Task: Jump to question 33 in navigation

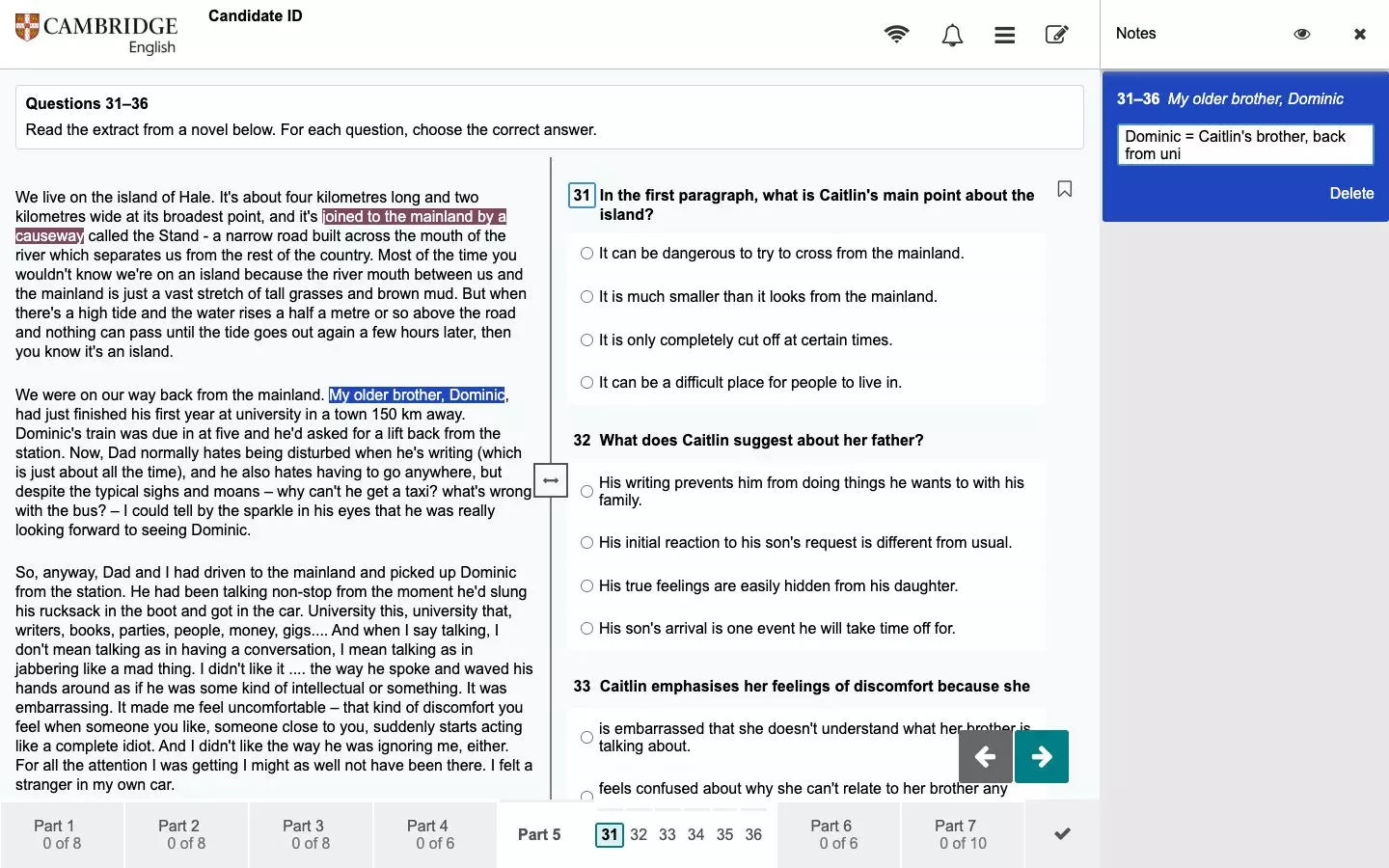Action: (667, 835)
